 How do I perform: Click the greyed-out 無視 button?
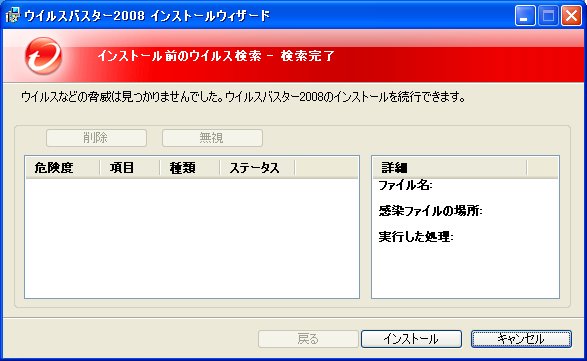point(212,138)
